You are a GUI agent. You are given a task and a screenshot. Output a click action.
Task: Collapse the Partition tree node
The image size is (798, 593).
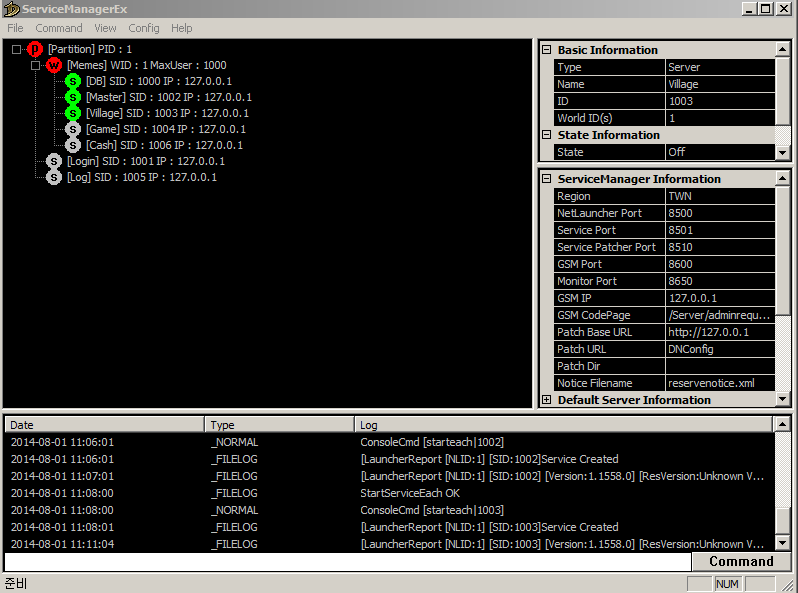tap(16, 49)
